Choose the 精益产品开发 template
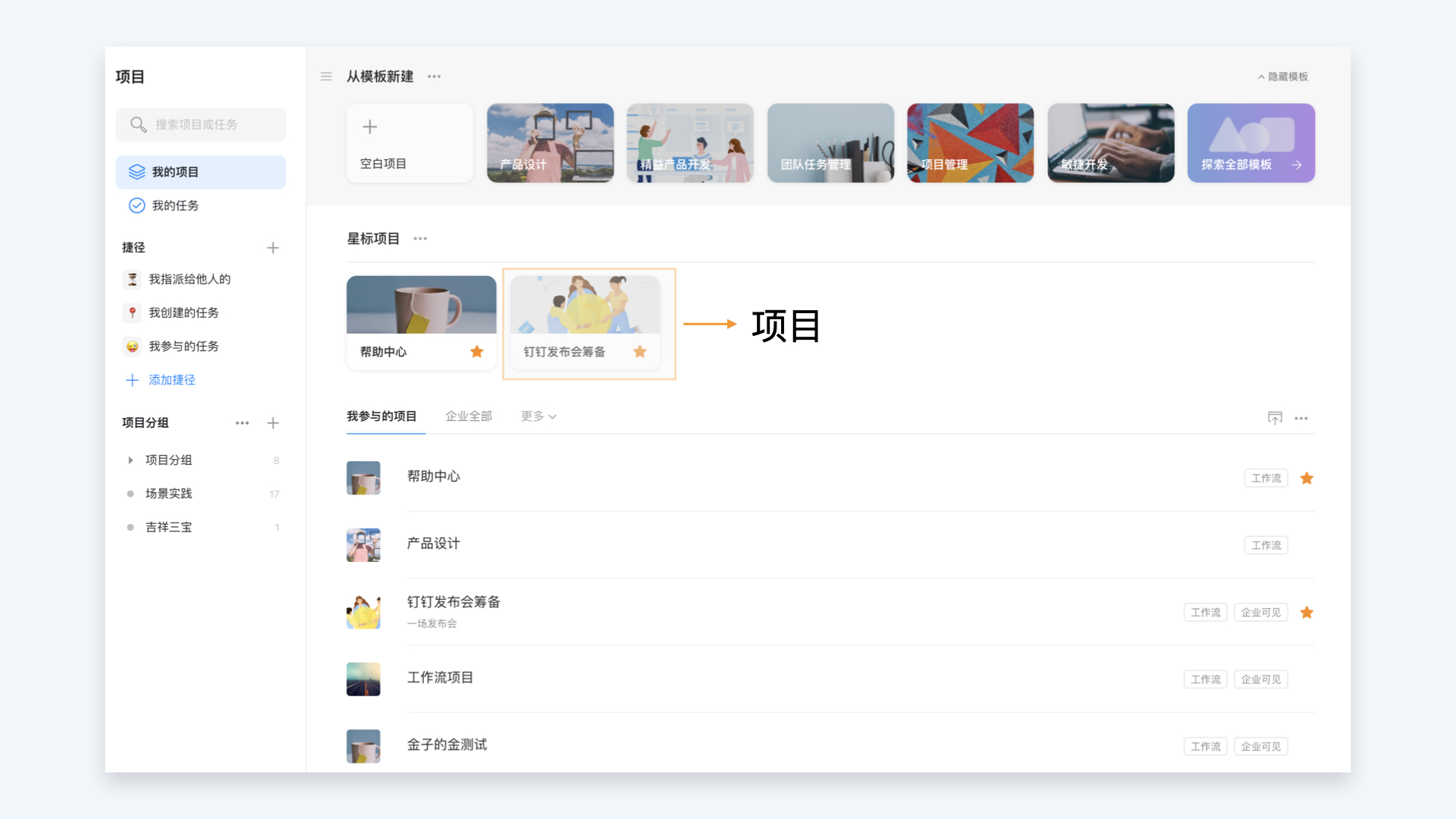This screenshot has height=819, width=1456. coord(690,143)
